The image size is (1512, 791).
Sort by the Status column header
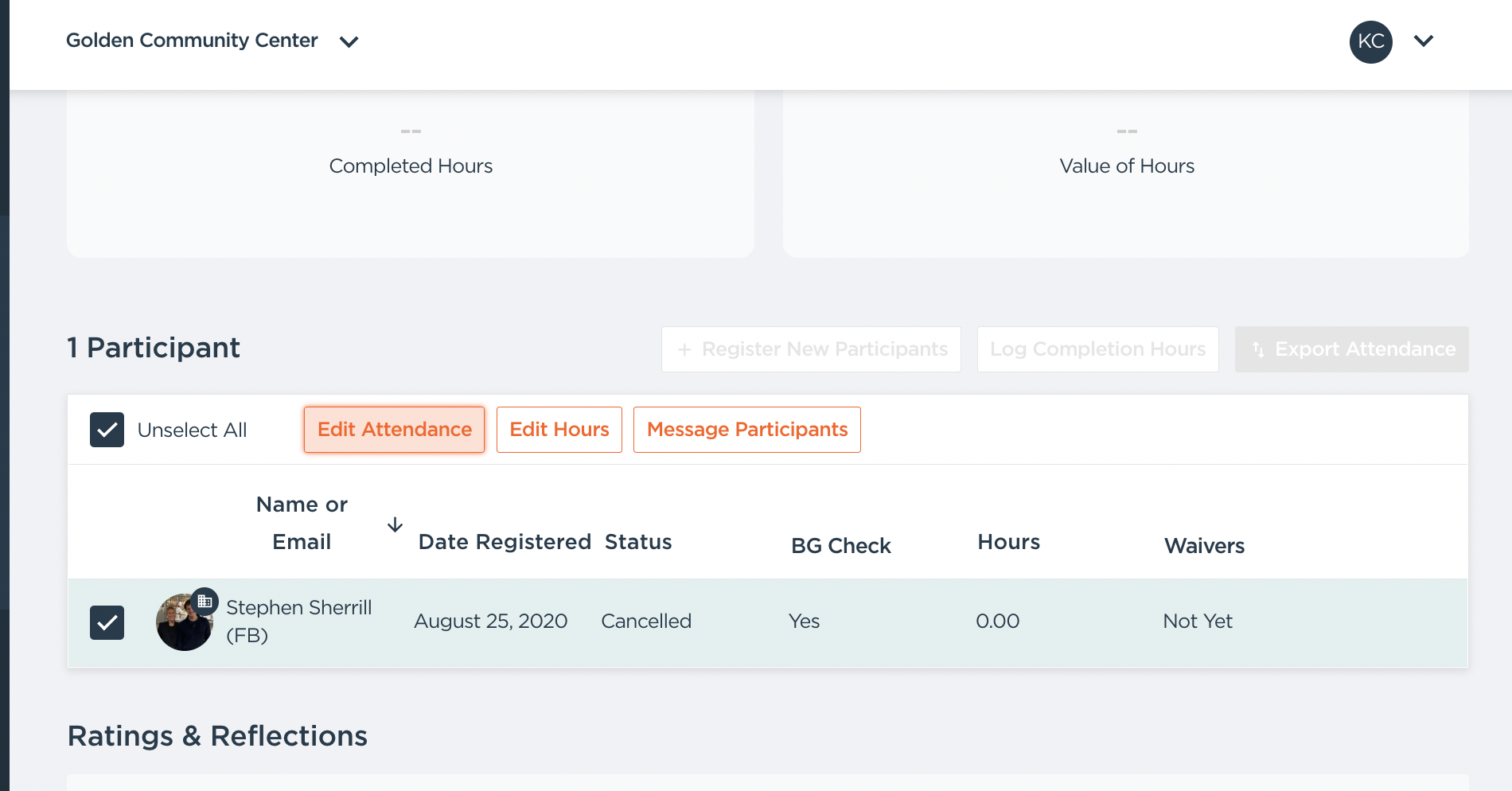click(638, 542)
